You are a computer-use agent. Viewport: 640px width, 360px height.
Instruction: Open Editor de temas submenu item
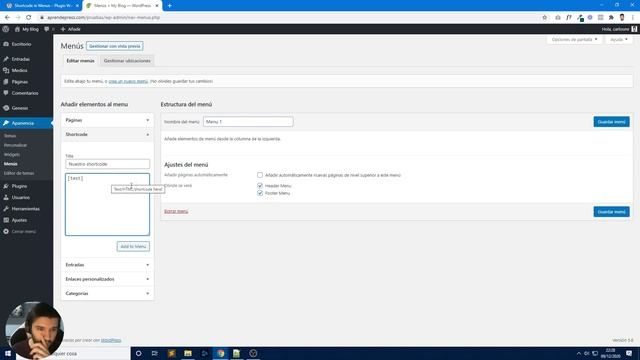[19, 173]
